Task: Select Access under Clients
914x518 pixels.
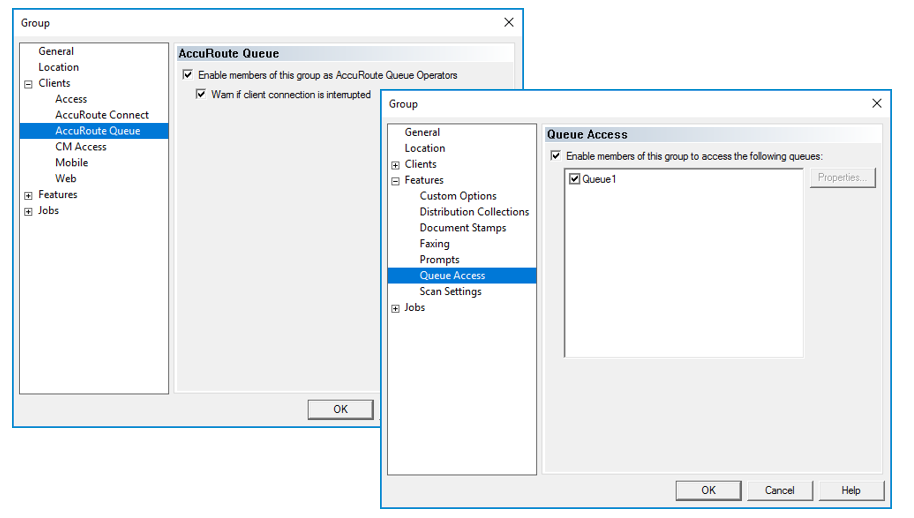Action: tap(71, 99)
